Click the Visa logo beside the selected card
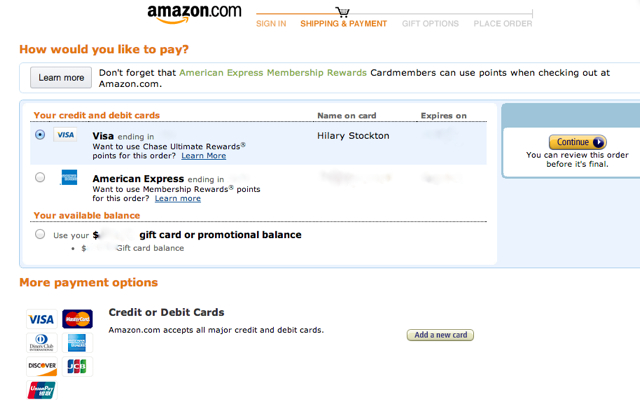The width and height of the screenshot is (640, 400). (65, 135)
